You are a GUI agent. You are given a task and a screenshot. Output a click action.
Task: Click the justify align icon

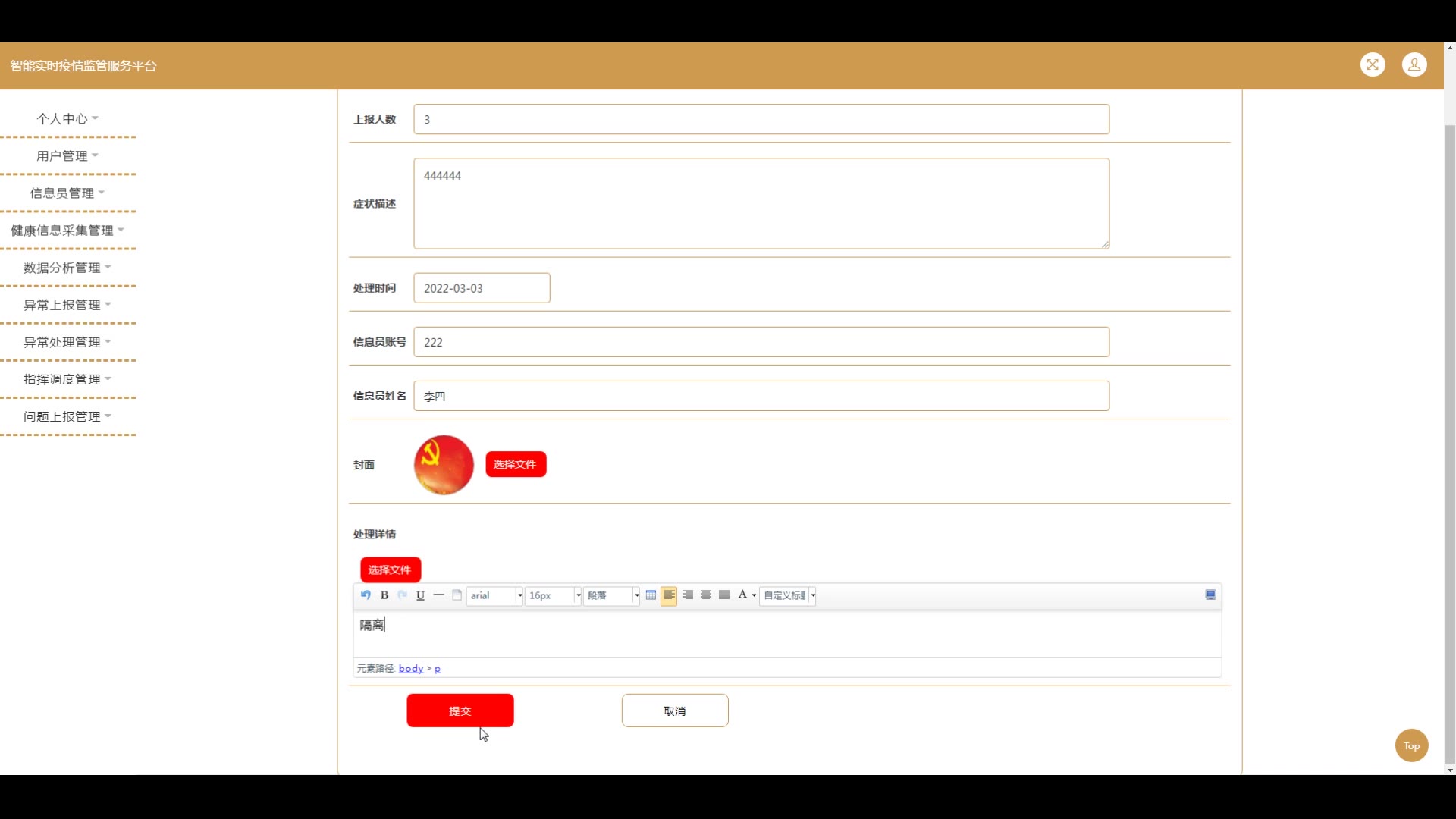(x=724, y=595)
